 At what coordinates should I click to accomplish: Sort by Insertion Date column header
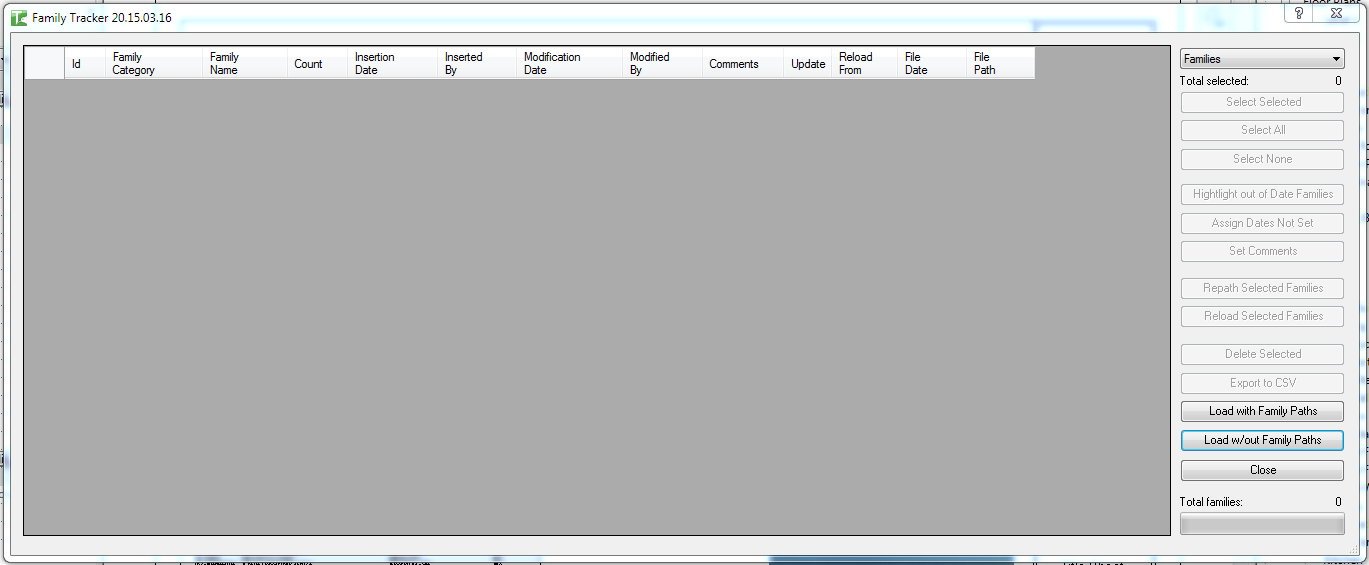pyautogui.click(x=392, y=64)
